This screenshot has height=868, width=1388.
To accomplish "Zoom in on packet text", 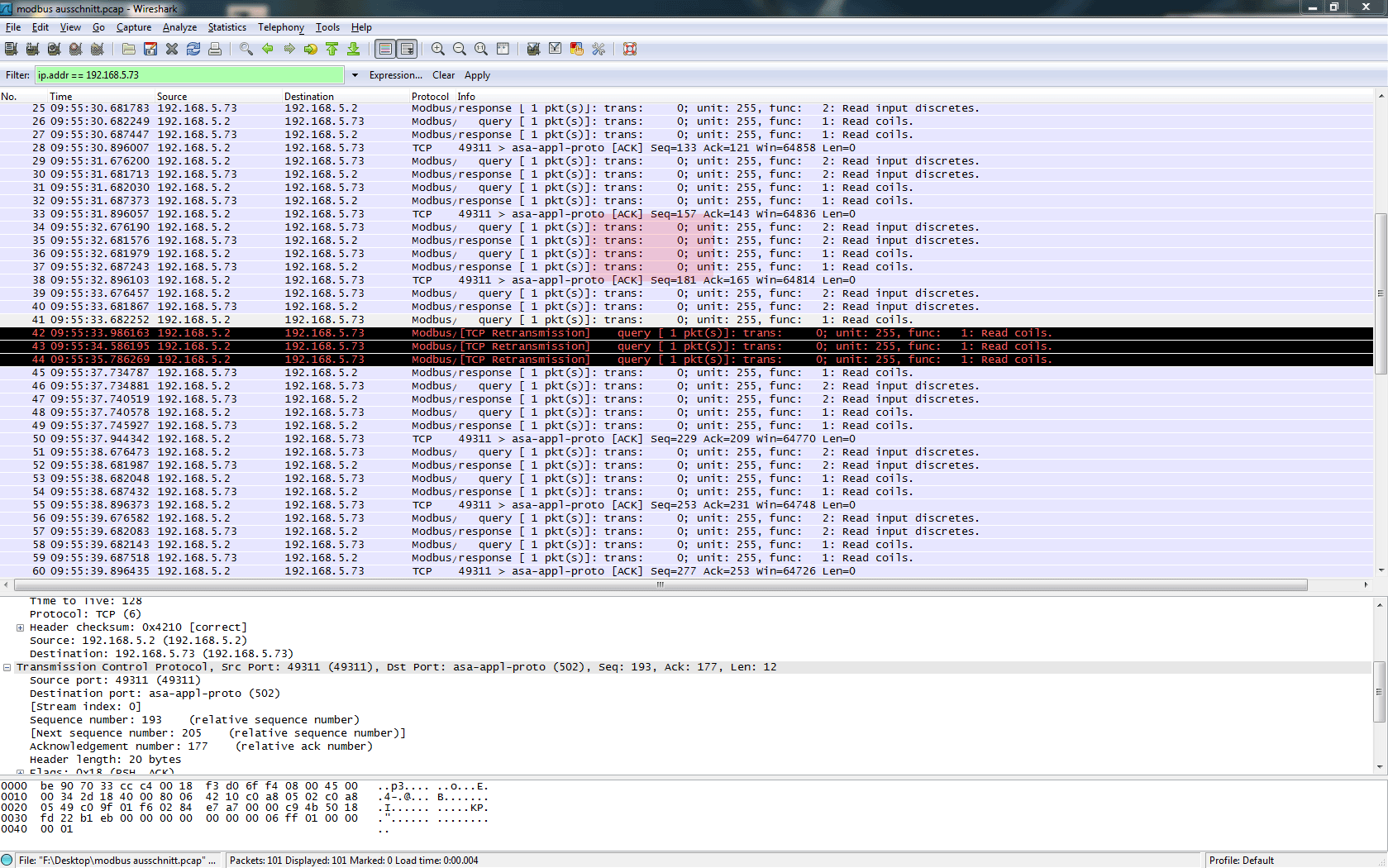I will click(438, 49).
